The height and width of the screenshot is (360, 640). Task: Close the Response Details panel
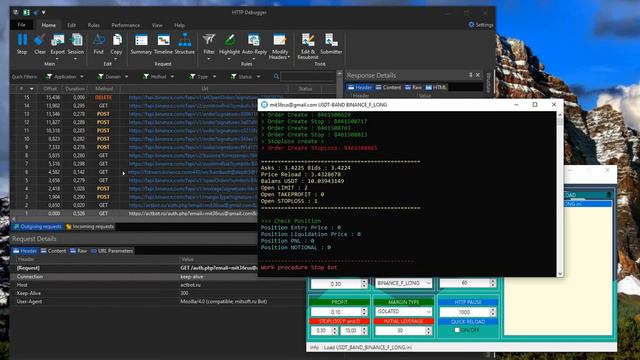tap(478, 75)
